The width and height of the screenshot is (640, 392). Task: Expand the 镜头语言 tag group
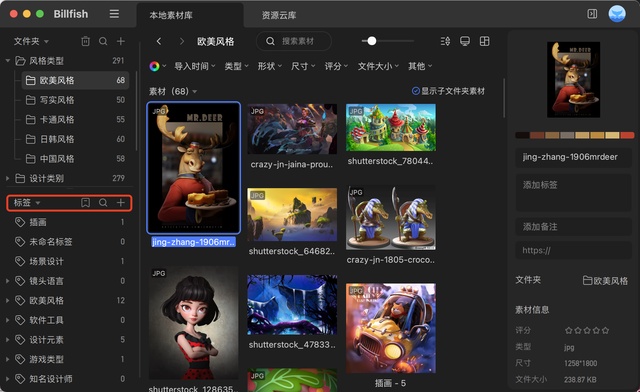[x=8, y=281]
